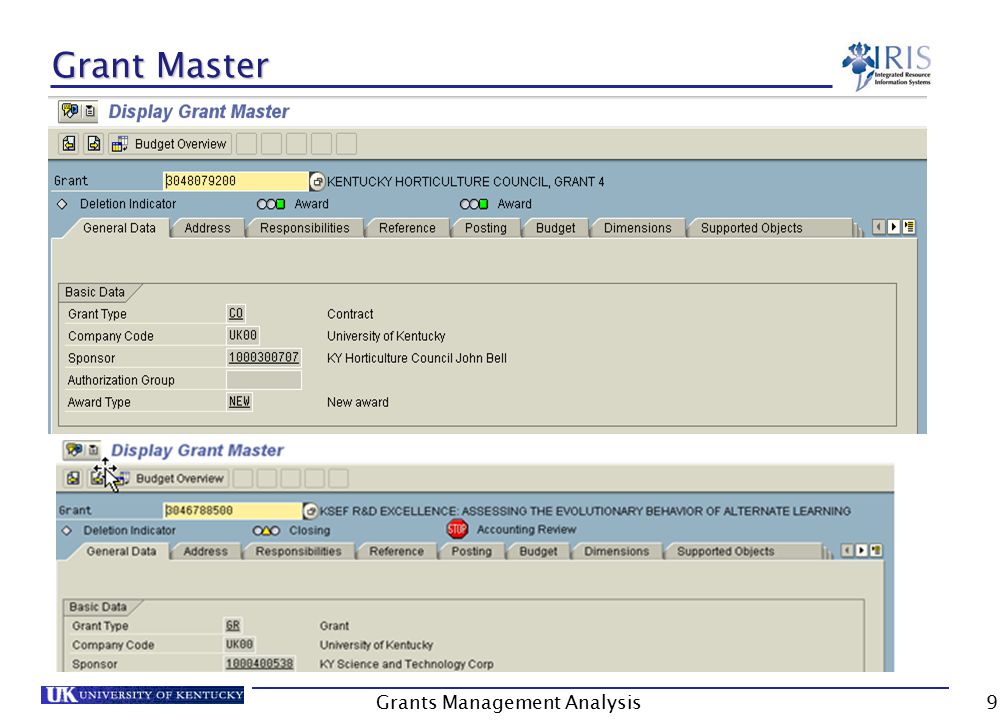
Task: Click the Grant field containing 3048079200
Action: (235, 181)
